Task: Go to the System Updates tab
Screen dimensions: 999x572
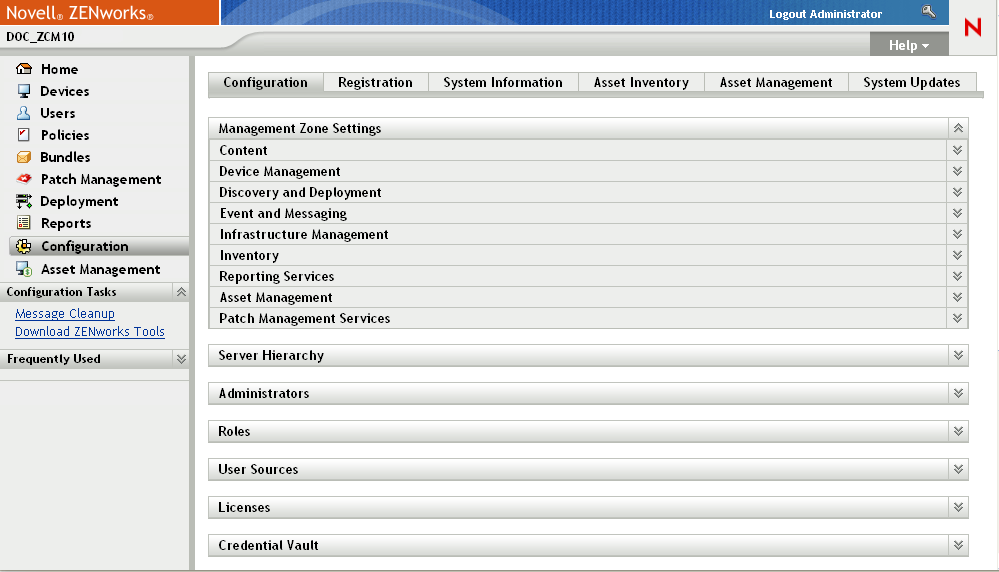Action: (912, 82)
